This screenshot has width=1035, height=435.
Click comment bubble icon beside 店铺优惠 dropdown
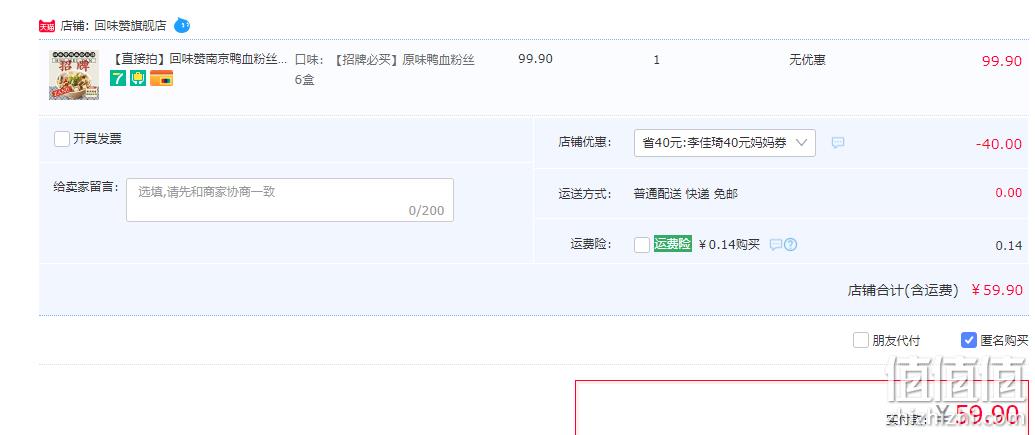click(838, 143)
